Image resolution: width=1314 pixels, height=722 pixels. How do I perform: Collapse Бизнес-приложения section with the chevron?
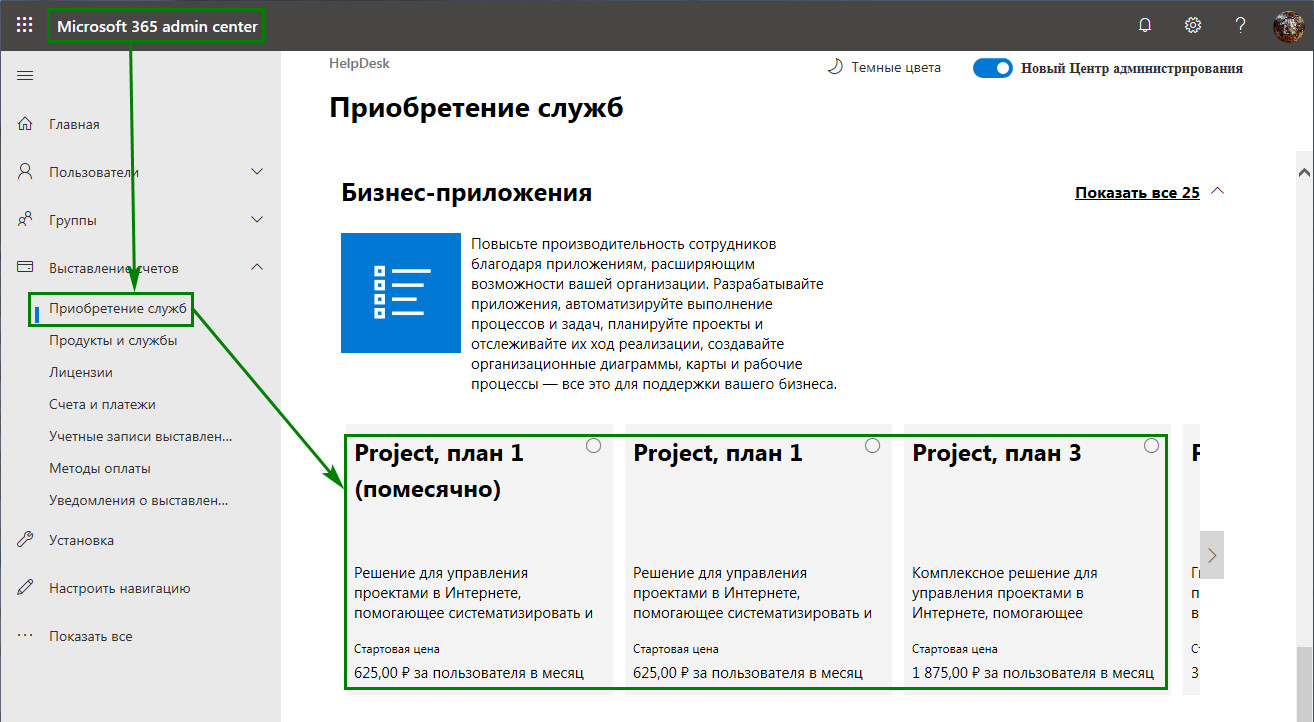click(1217, 191)
